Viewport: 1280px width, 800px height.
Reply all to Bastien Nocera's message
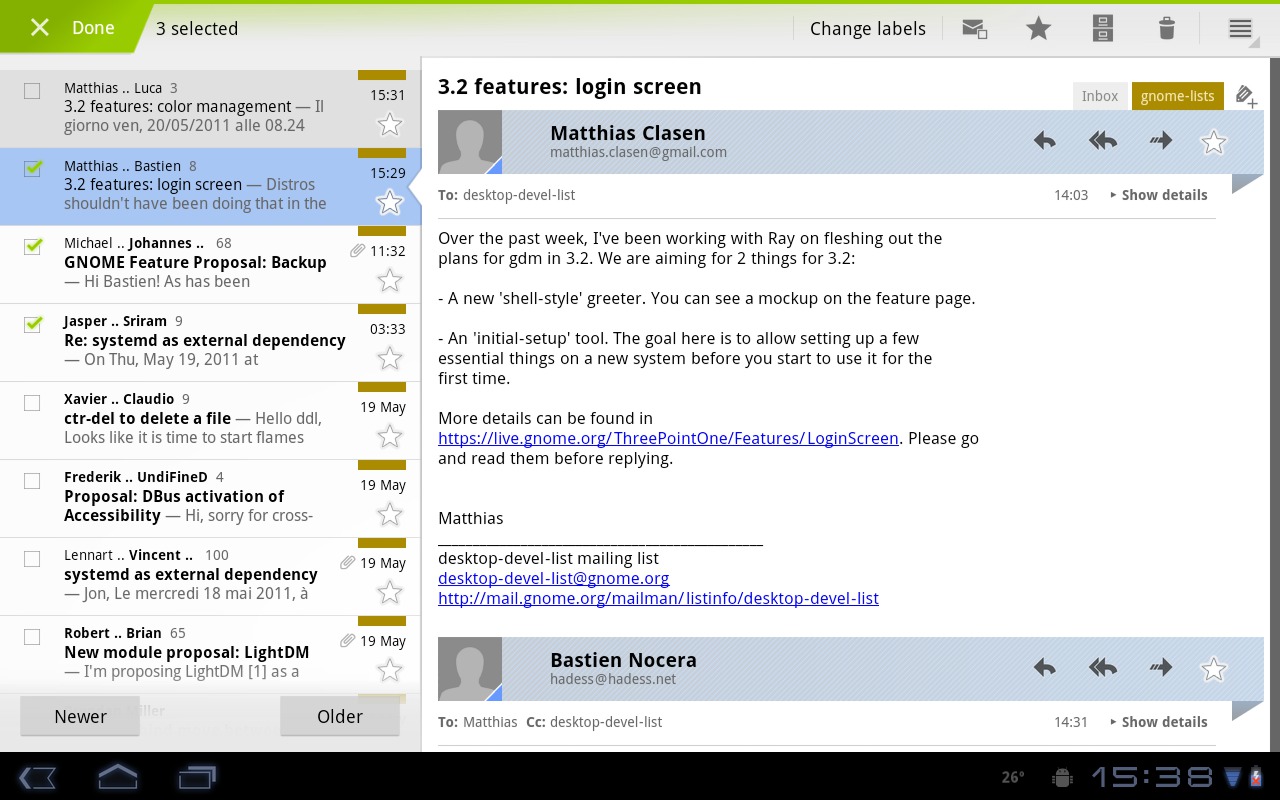click(x=1103, y=668)
